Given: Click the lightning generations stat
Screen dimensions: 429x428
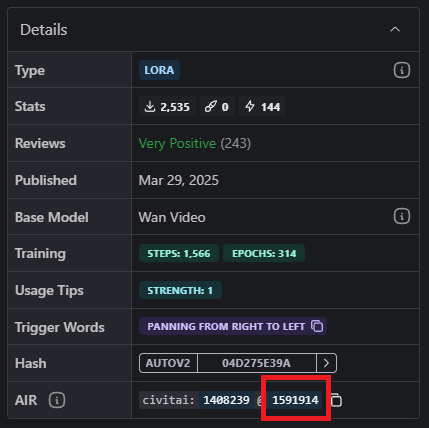Looking at the screenshot, I should point(262,107).
